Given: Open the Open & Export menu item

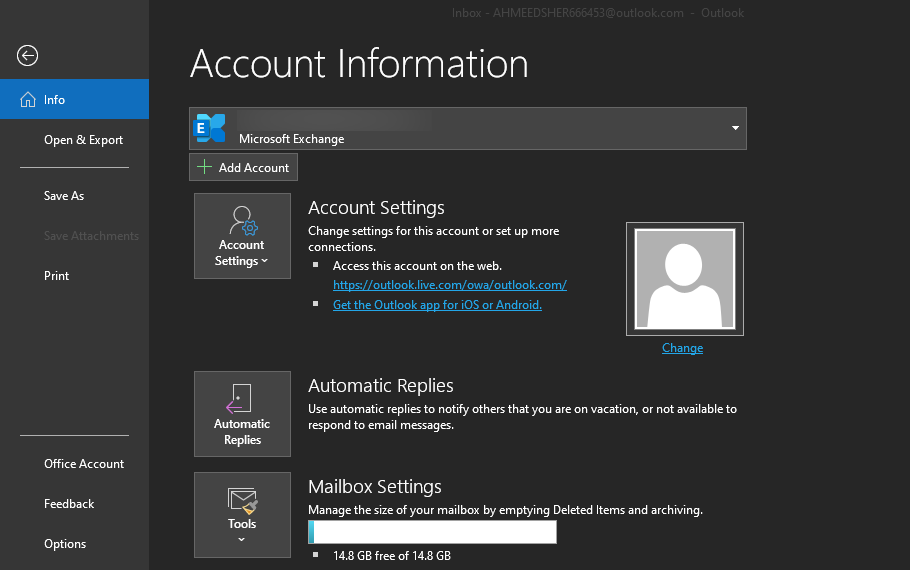Looking at the screenshot, I should tap(84, 140).
